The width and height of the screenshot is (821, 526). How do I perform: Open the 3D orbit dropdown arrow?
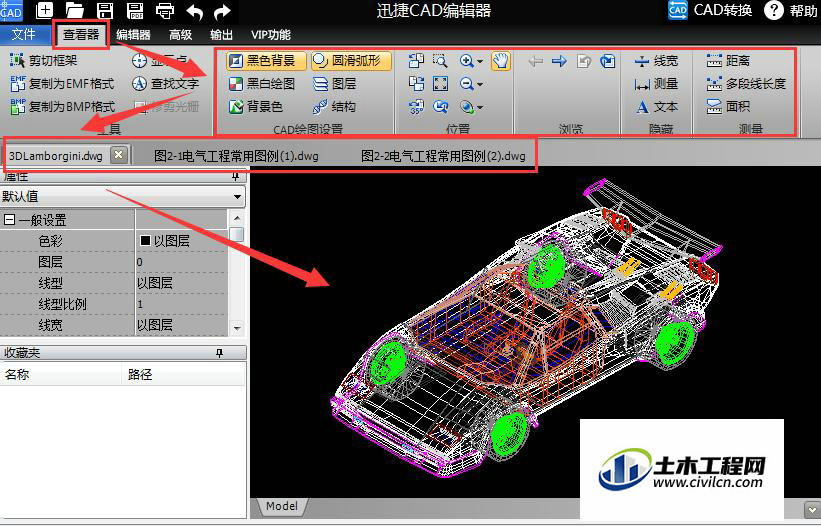pyautogui.click(x=480, y=108)
